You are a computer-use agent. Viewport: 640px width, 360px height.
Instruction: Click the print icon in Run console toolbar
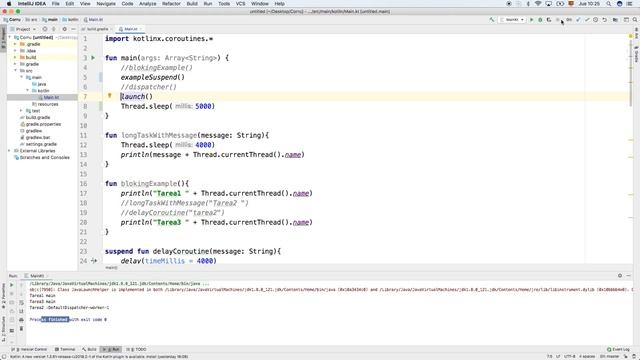(21, 320)
